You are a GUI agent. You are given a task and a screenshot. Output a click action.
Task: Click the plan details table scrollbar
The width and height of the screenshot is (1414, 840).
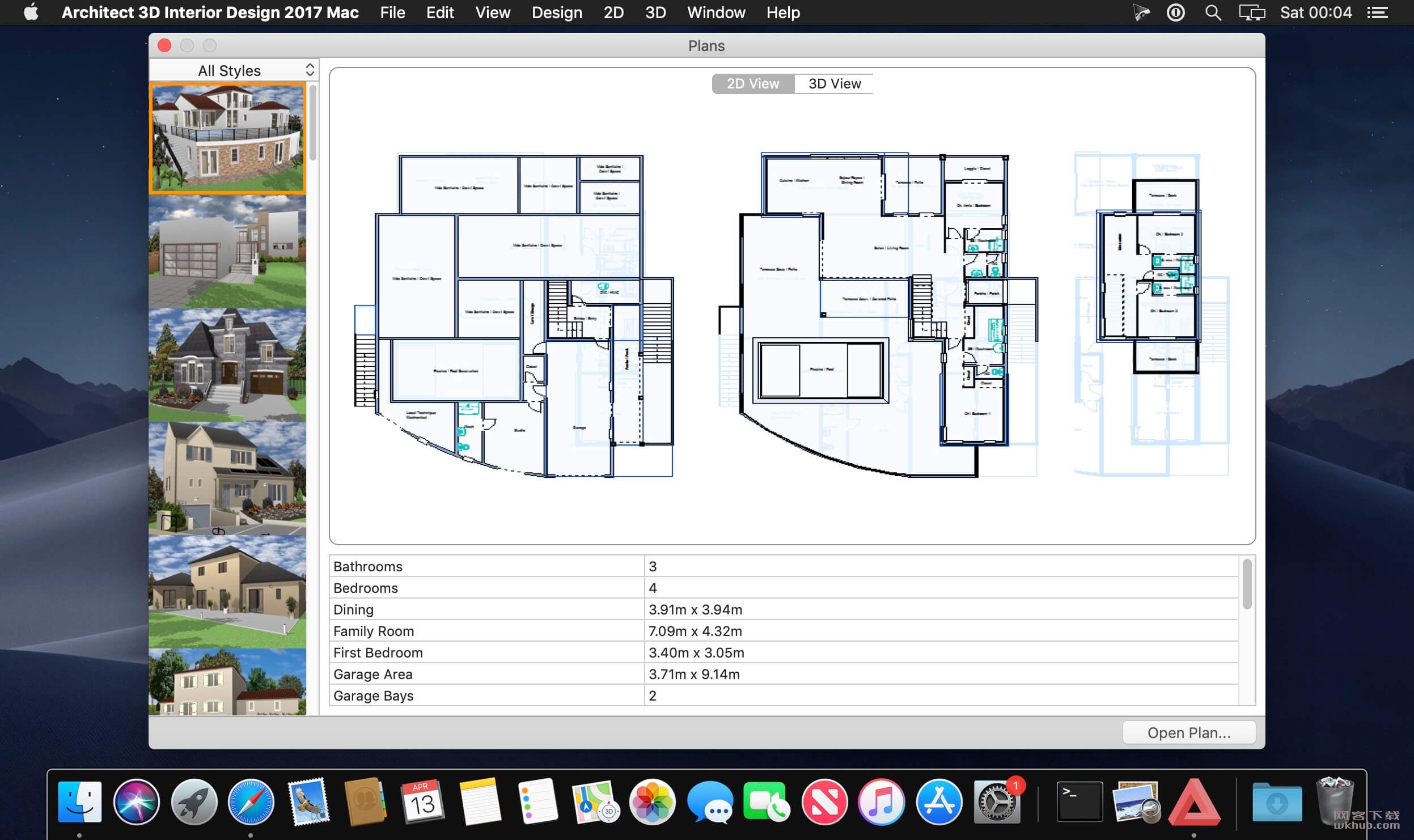pos(1247,584)
